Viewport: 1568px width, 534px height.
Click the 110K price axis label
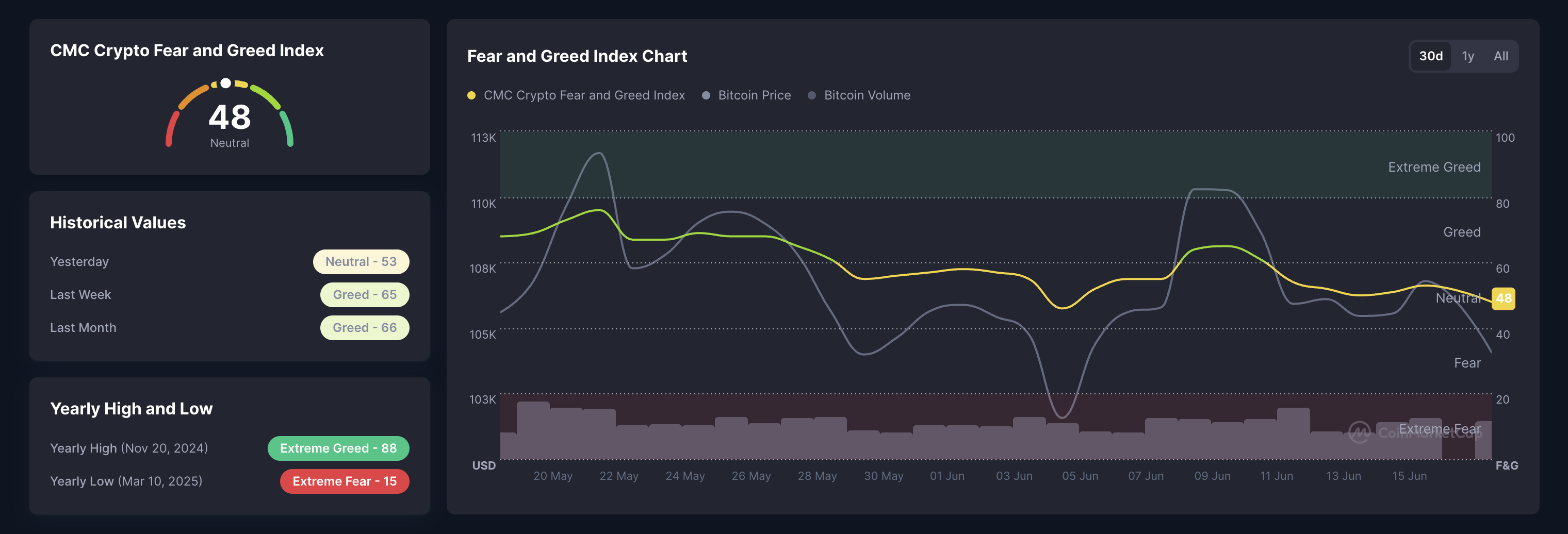[x=483, y=203]
